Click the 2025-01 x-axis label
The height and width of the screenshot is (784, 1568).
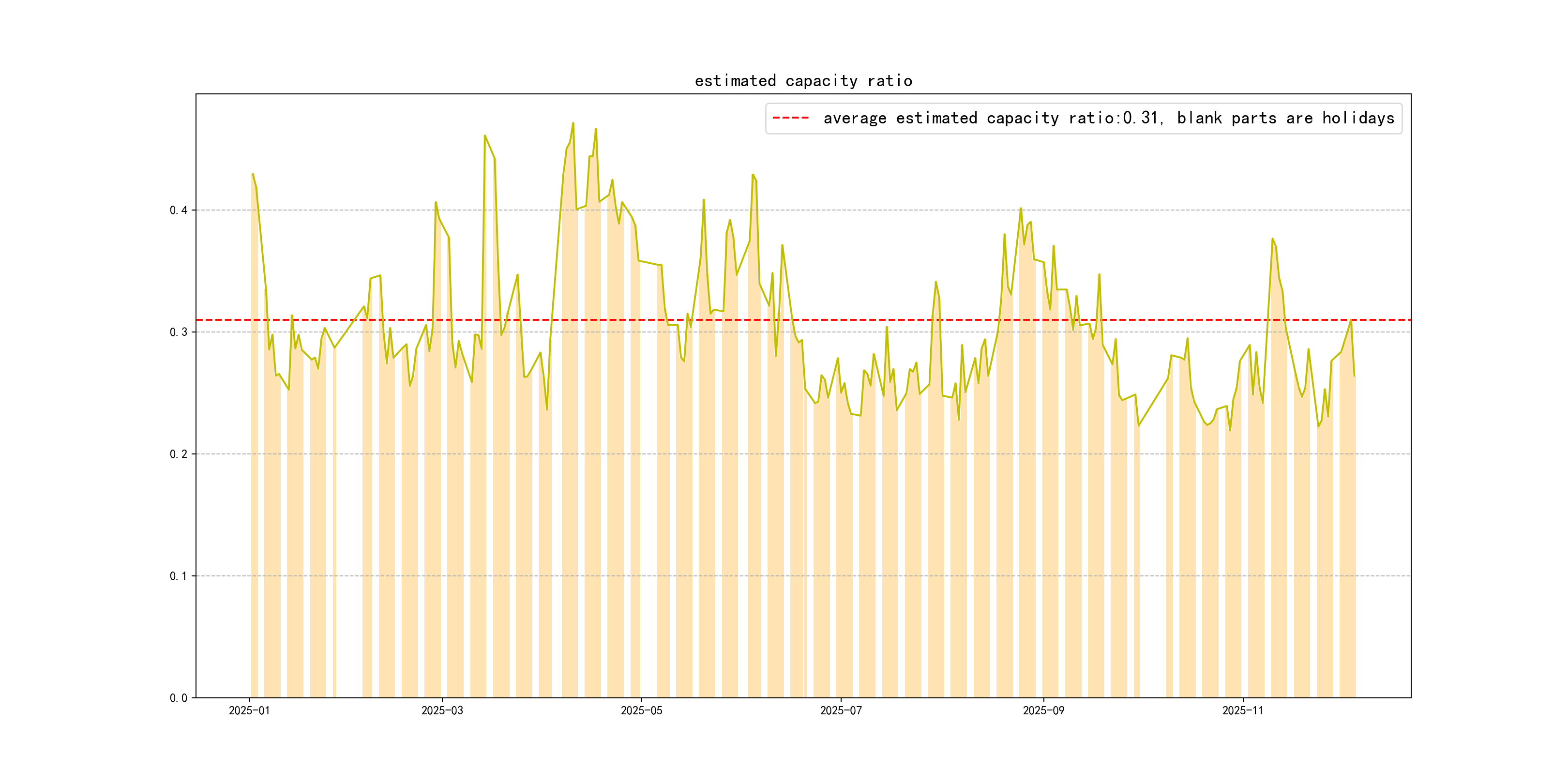click(x=249, y=710)
